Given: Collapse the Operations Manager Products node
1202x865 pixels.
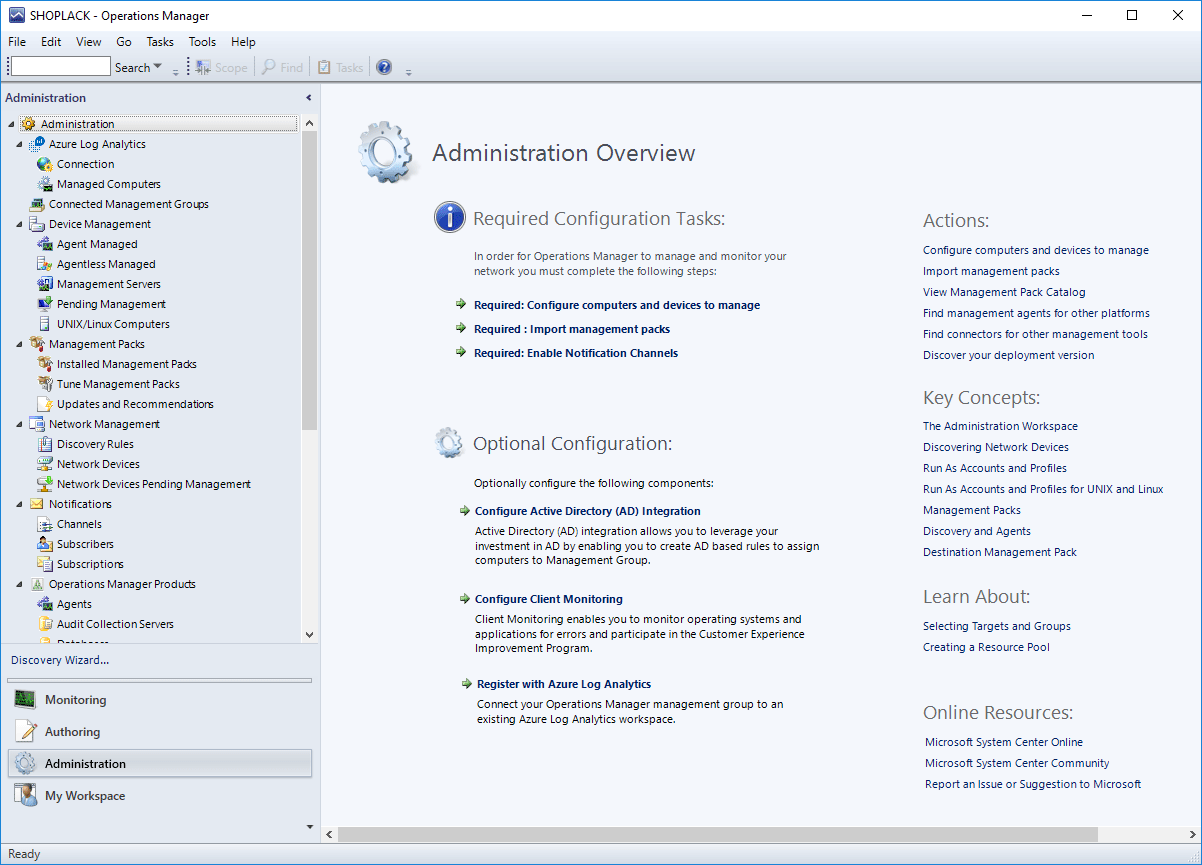Looking at the screenshot, I should [x=19, y=584].
